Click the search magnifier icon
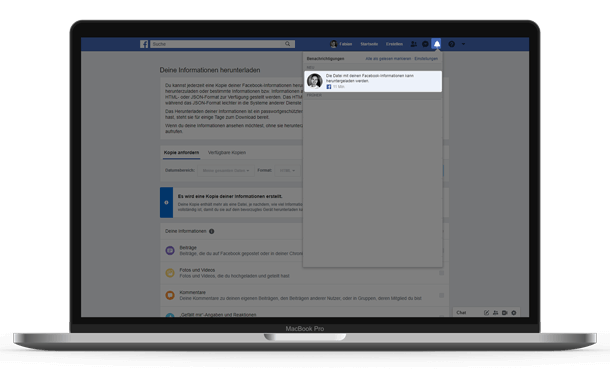 coord(287,44)
